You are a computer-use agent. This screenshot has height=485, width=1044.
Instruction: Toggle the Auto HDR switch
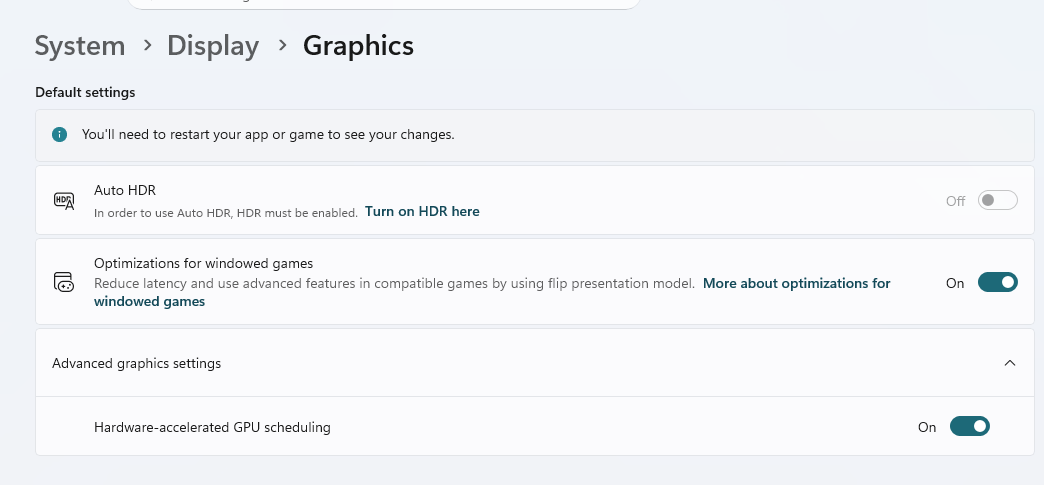pyautogui.click(x=997, y=200)
